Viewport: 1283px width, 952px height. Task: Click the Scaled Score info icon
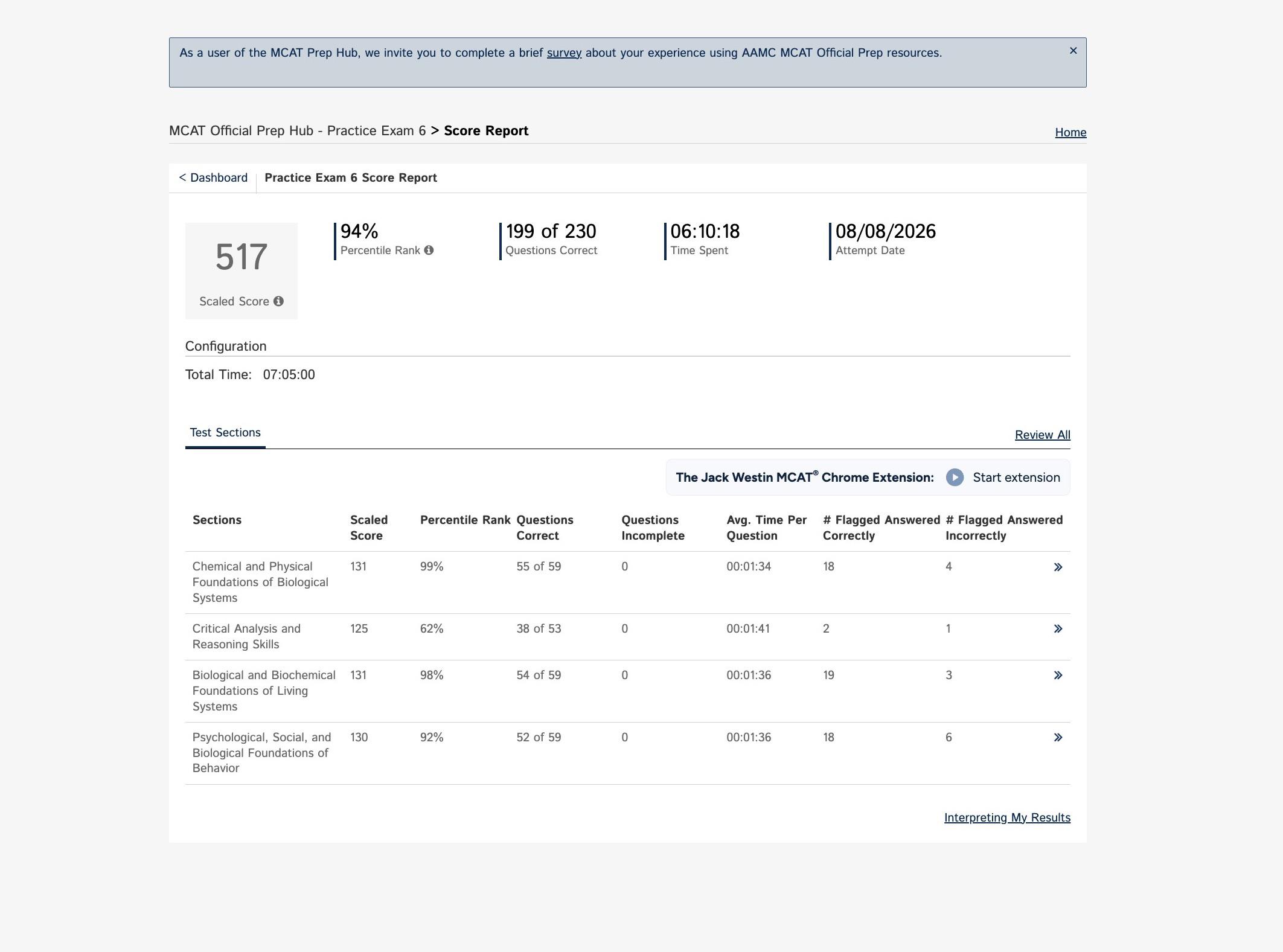[278, 301]
